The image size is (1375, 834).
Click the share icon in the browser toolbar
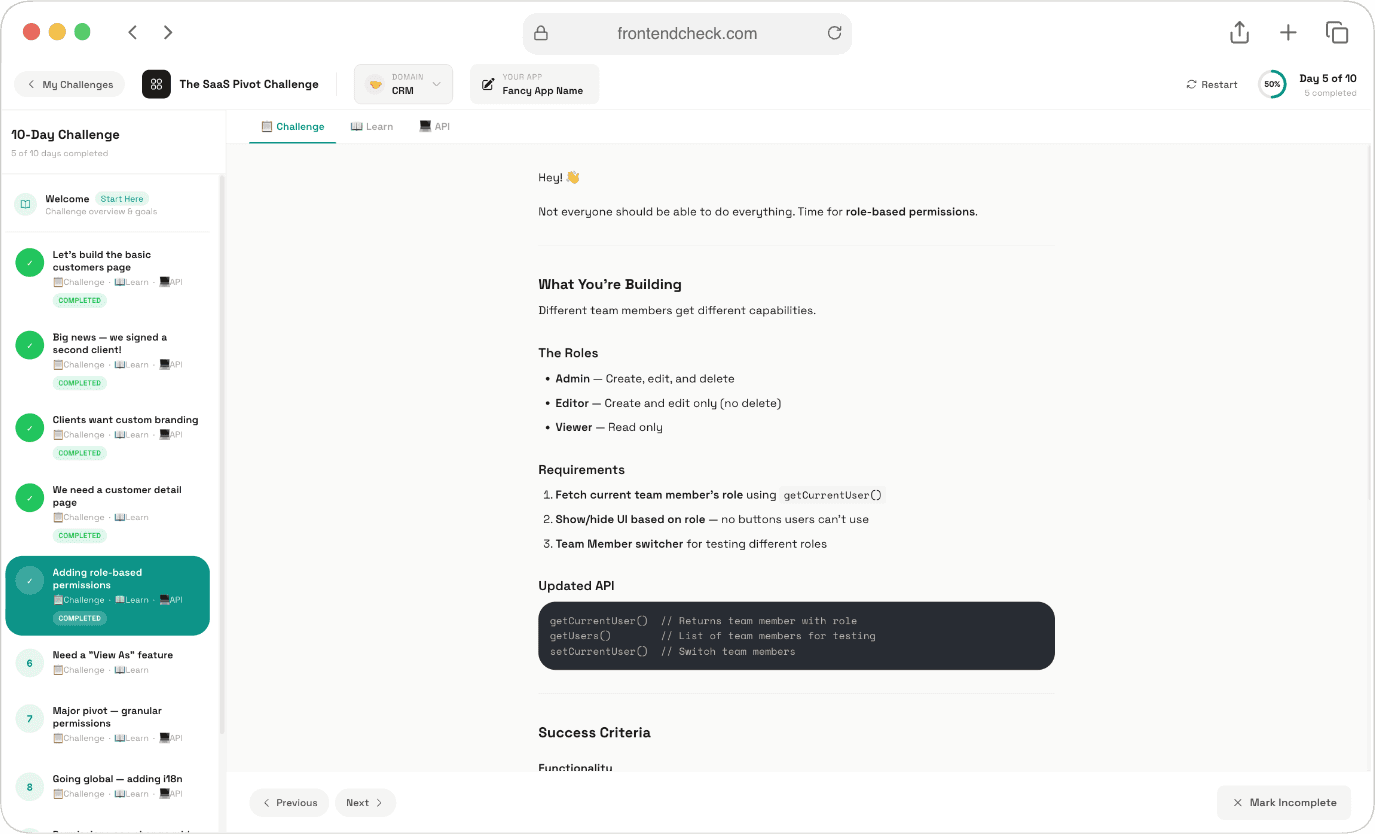point(1238,32)
